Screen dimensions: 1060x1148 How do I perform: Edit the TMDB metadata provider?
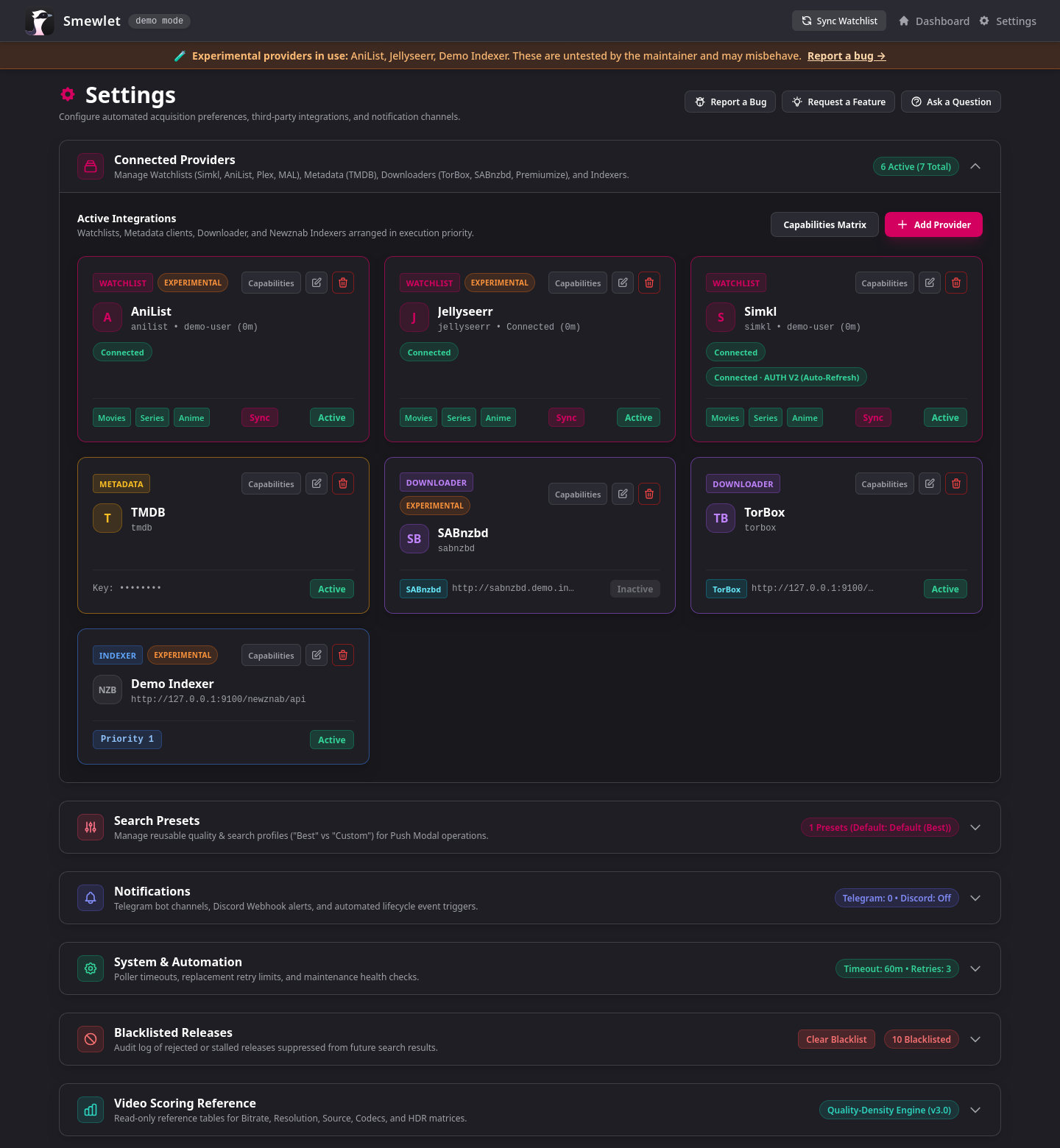coord(317,483)
